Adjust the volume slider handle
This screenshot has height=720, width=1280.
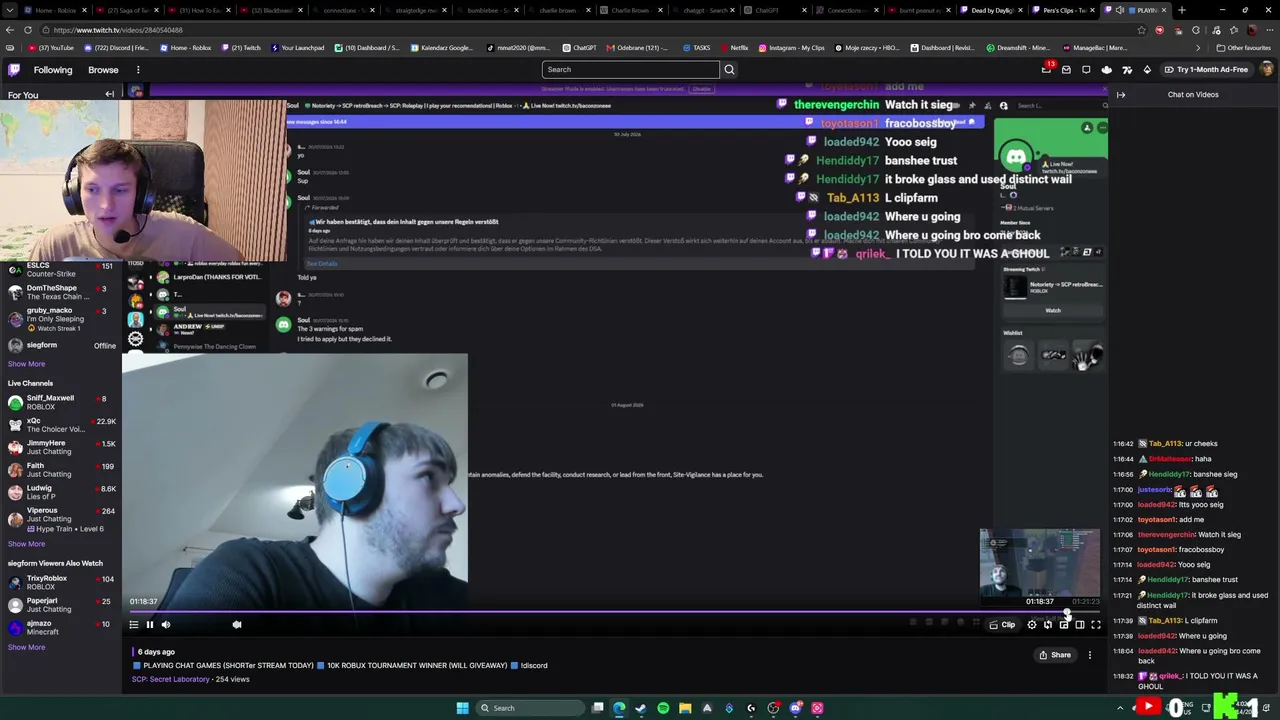pos(237,625)
